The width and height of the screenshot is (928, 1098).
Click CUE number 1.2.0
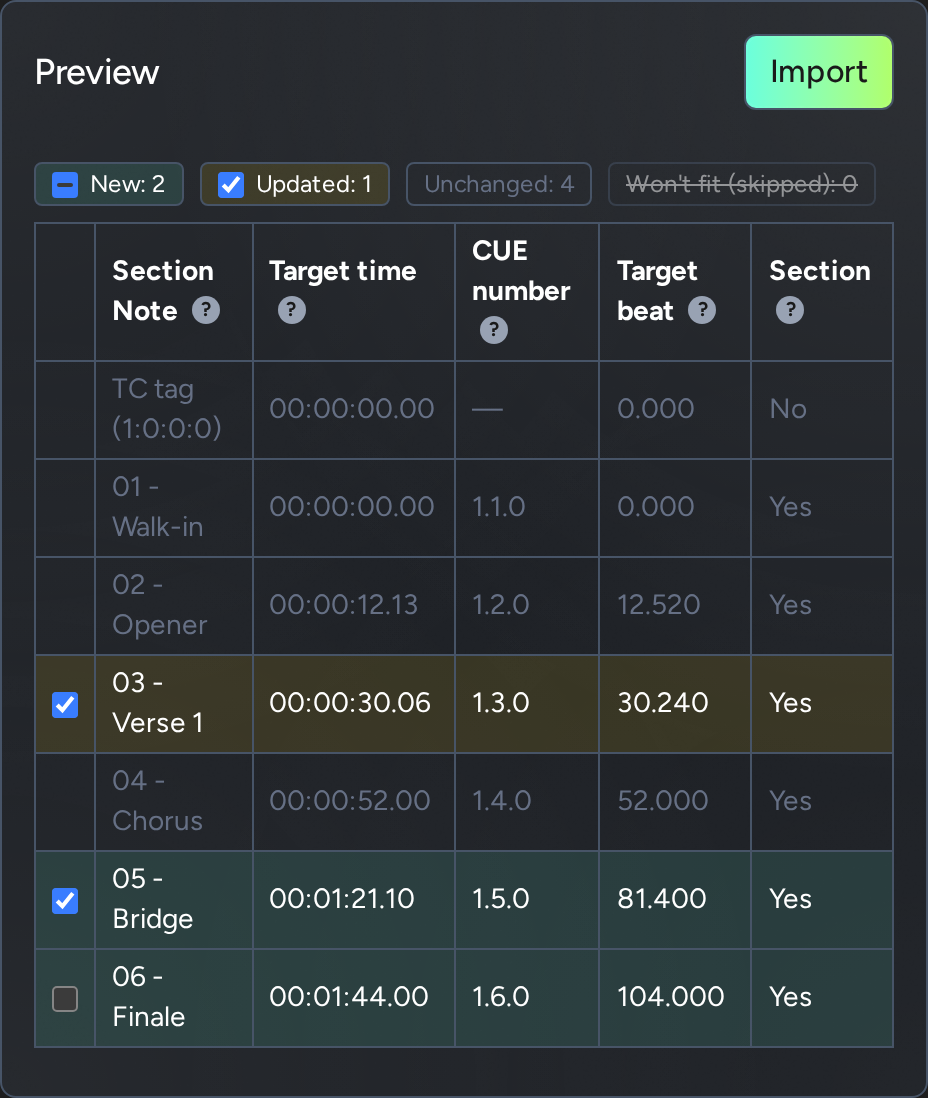click(501, 605)
